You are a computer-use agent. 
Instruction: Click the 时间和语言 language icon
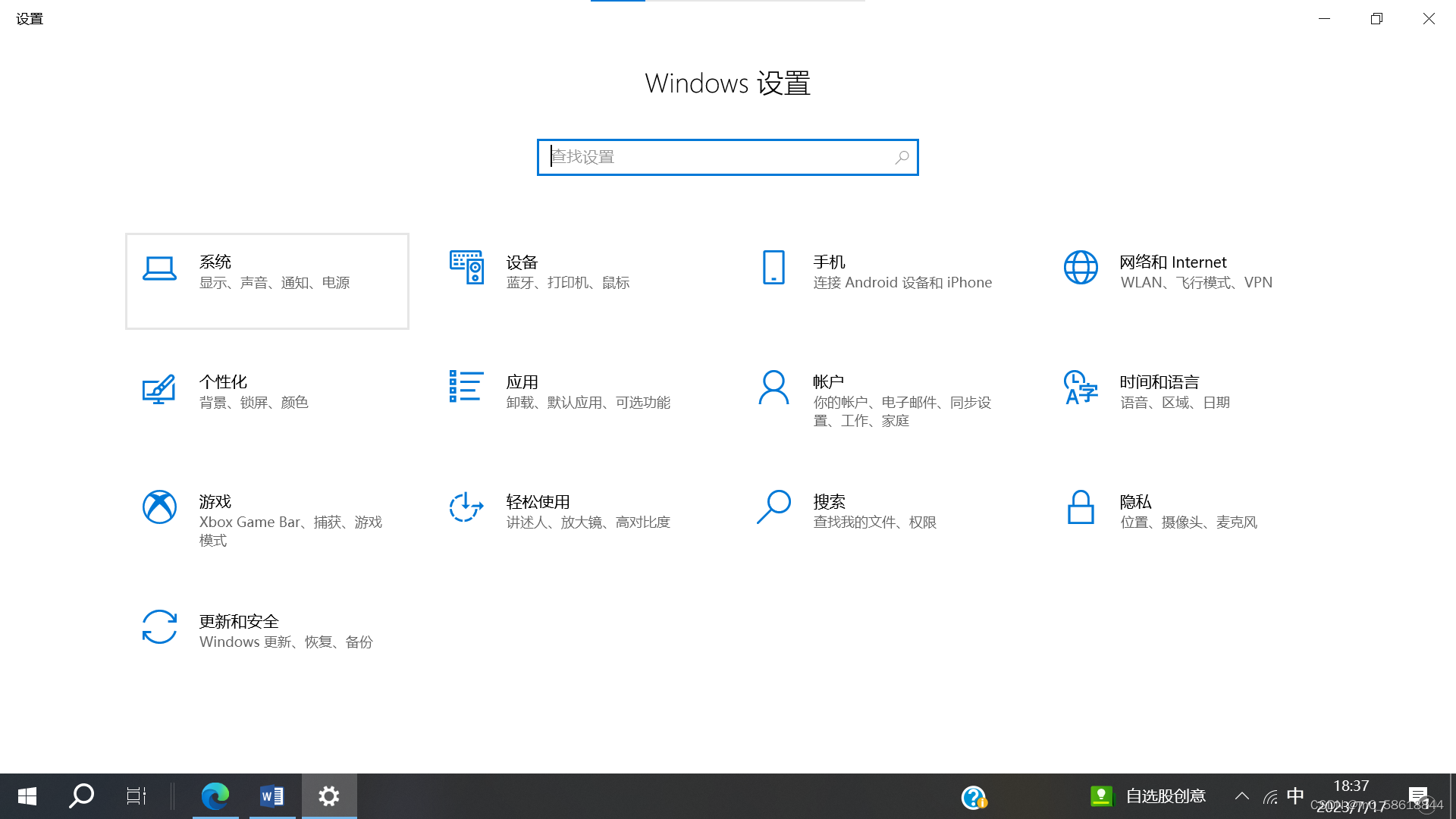click(x=1081, y=387)
